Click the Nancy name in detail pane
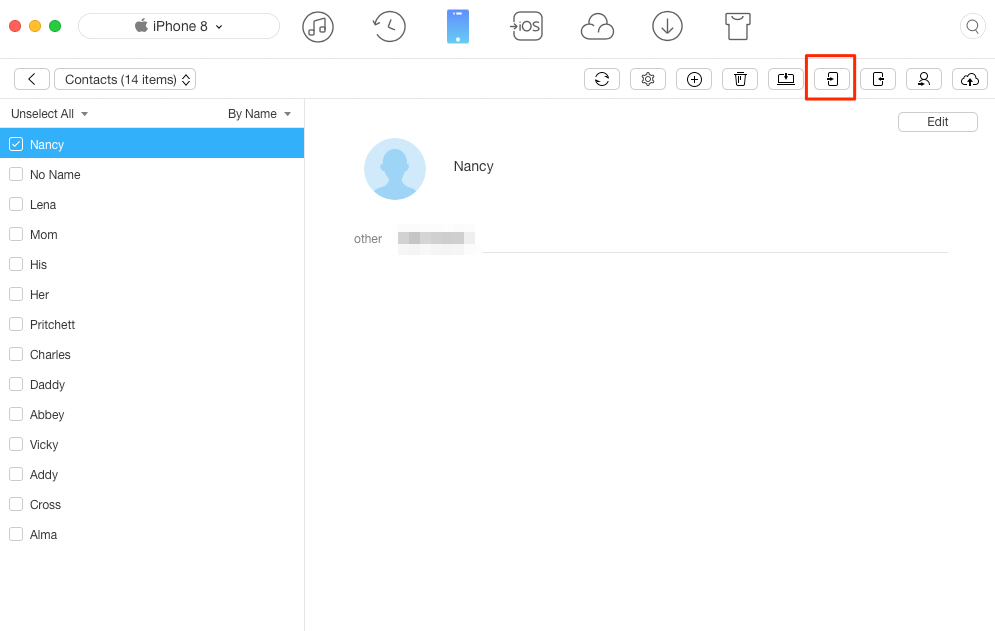The image size is (995, 631). 473,166
